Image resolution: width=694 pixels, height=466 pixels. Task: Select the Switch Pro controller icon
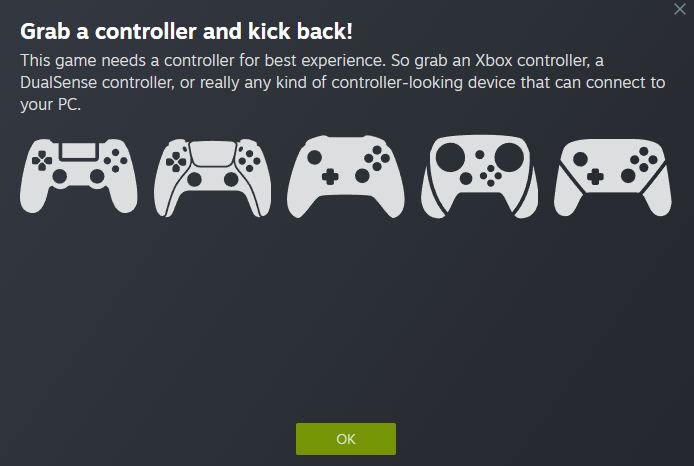tap(613, 177)
